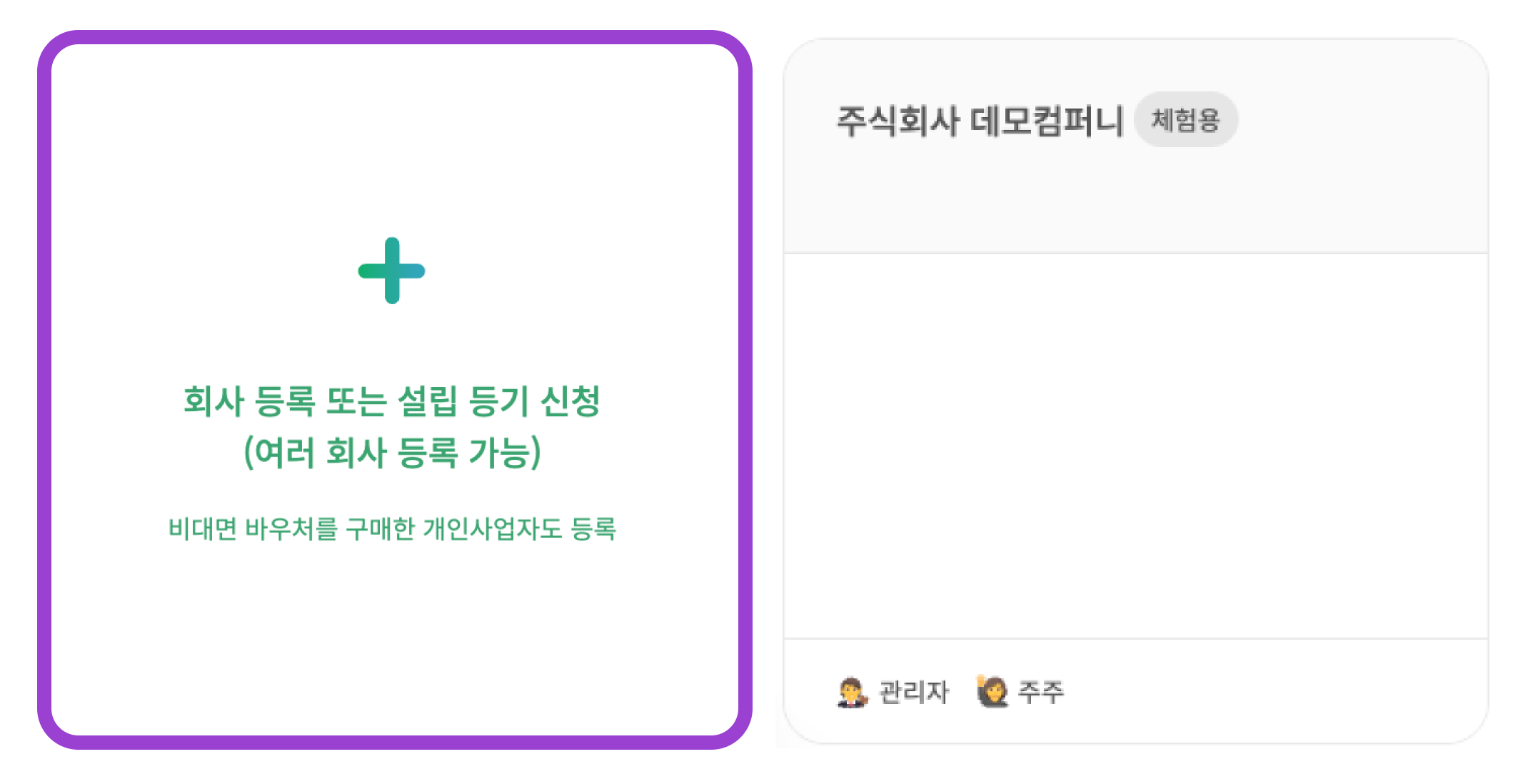Image resolution: width=1528 pixels, height=784 pixels.
Task: Click the word 데모컴퍼니 in the card title
Action: pyautogui.click(x=1047, y=120)
